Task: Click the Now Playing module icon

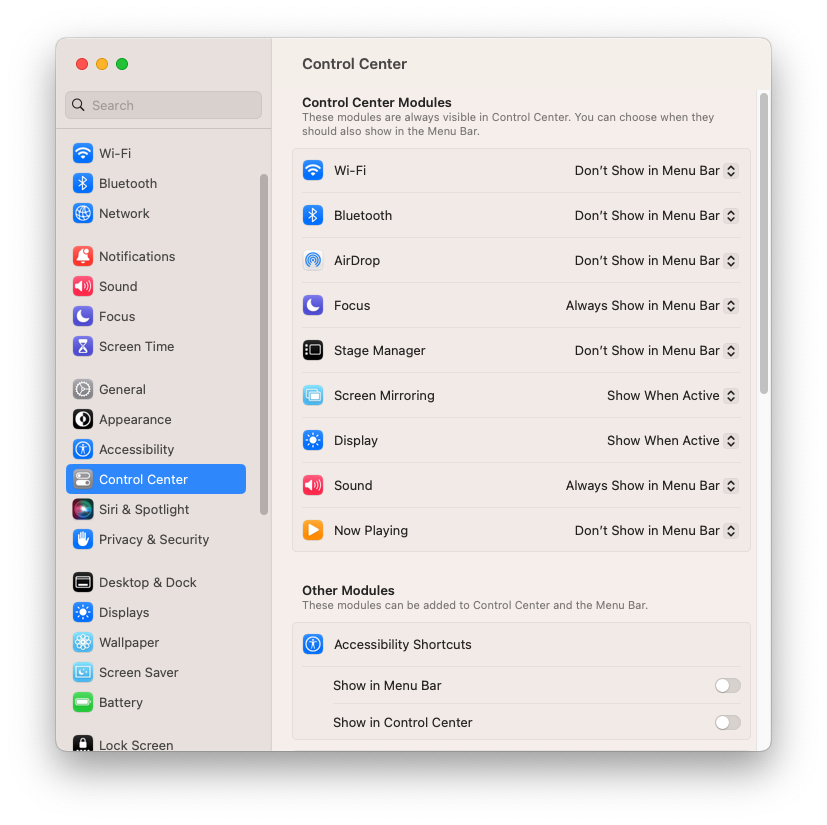Action: 313,531
